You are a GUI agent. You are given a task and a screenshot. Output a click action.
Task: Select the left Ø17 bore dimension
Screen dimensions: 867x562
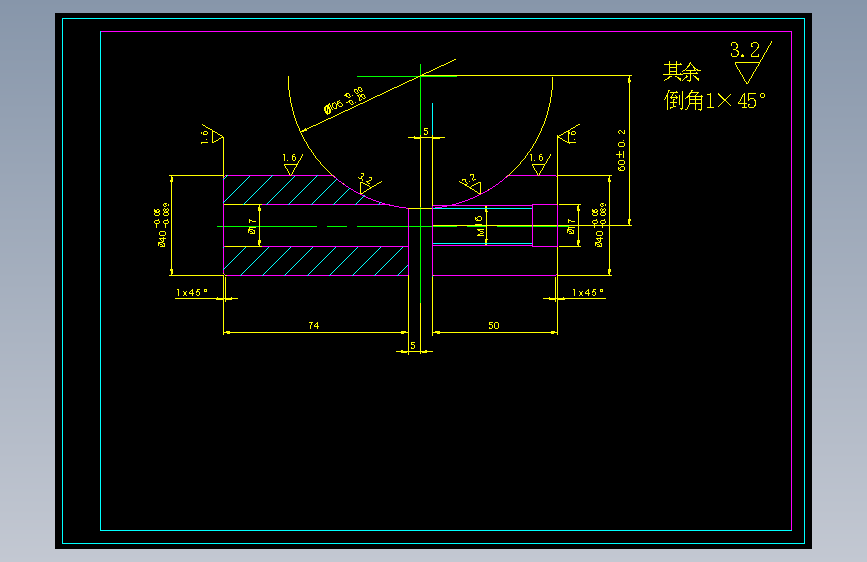coord(252,226)
